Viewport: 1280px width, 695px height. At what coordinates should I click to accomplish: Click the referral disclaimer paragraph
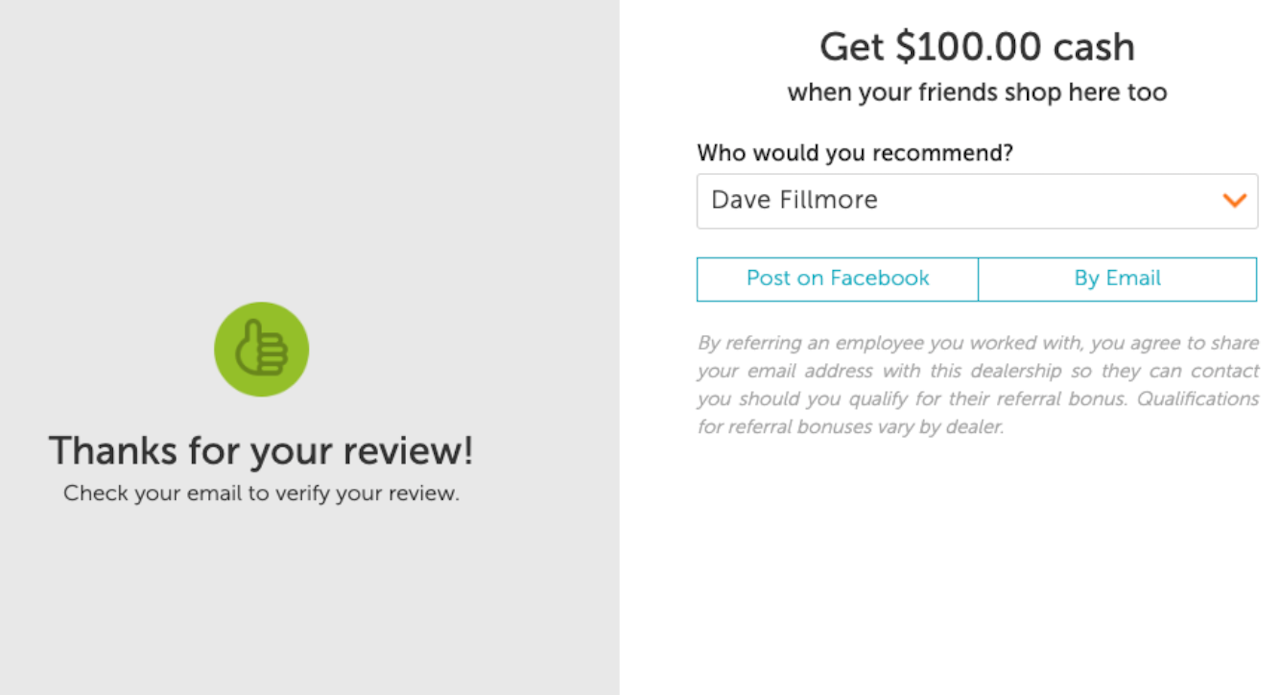[977, 385]
